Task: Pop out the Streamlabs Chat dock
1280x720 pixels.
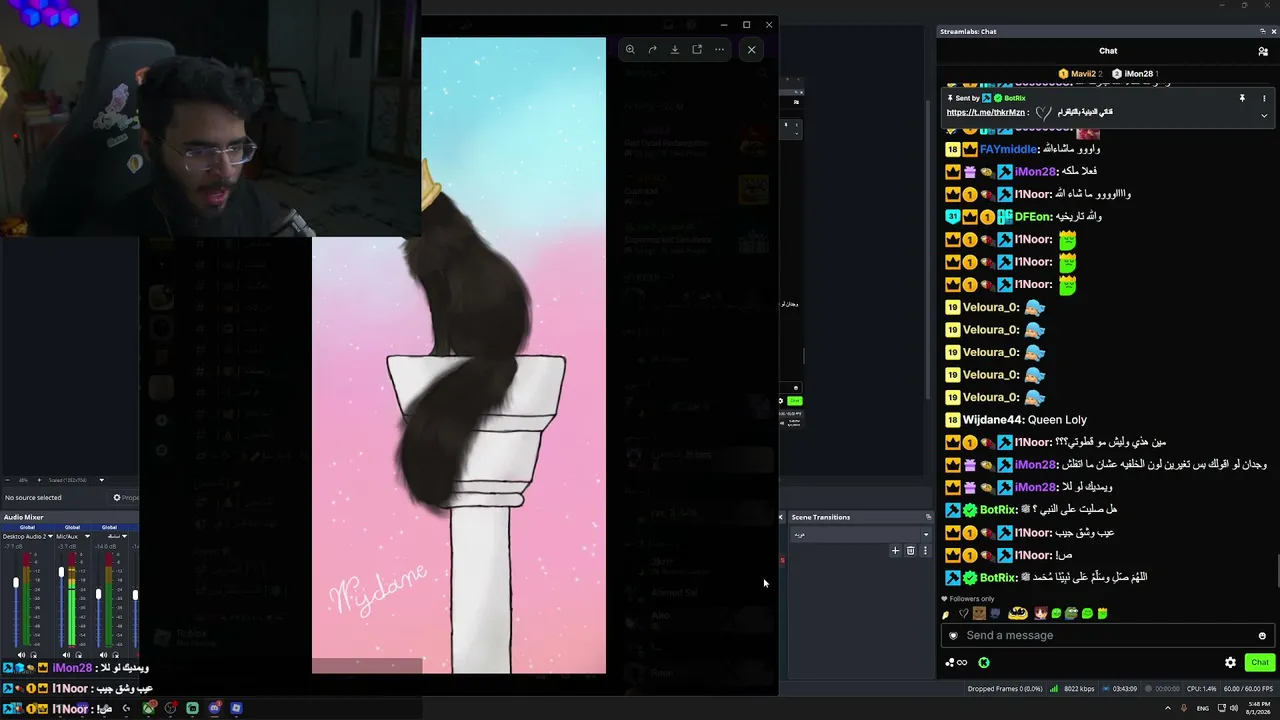Action: click(x=1263, y=31)
